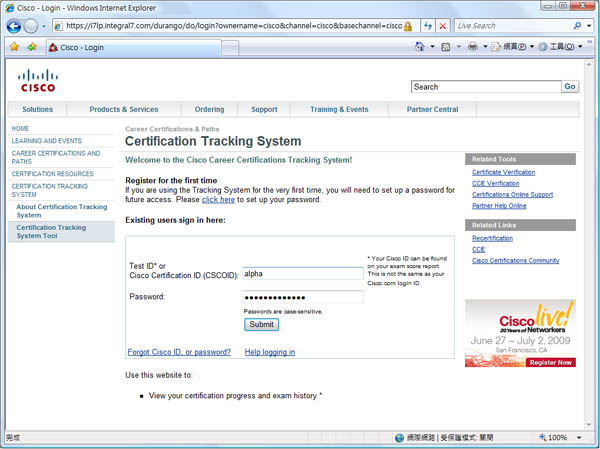Click the security padlock icon in address bar
600x449 pixels.
[408, 26]
